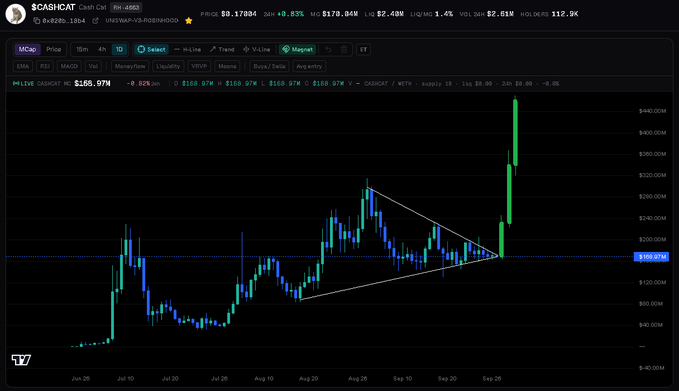Switch chart to MCap mode
The image size is (679, 391).
pos(27,49)
